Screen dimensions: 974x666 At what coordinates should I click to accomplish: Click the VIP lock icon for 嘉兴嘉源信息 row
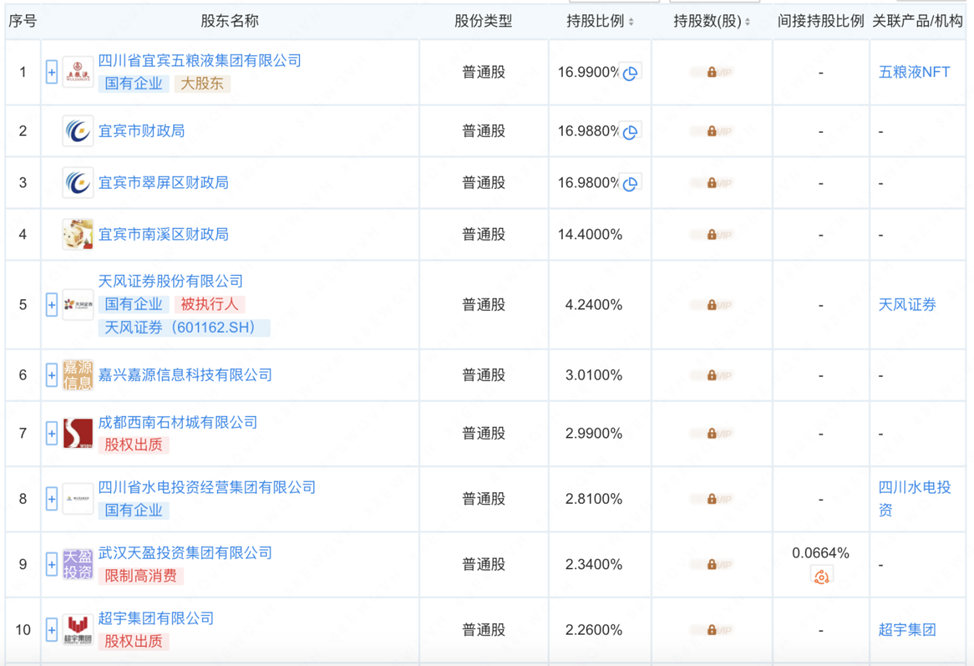712,375
